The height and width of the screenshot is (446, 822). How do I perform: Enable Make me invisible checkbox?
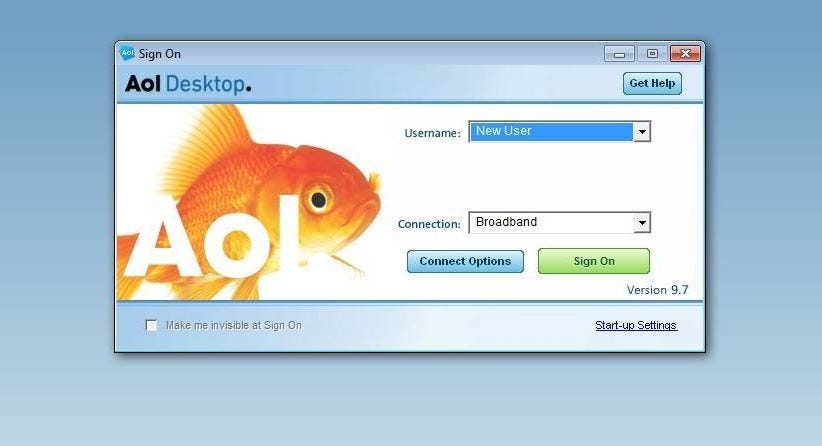(x=151, y=325)
